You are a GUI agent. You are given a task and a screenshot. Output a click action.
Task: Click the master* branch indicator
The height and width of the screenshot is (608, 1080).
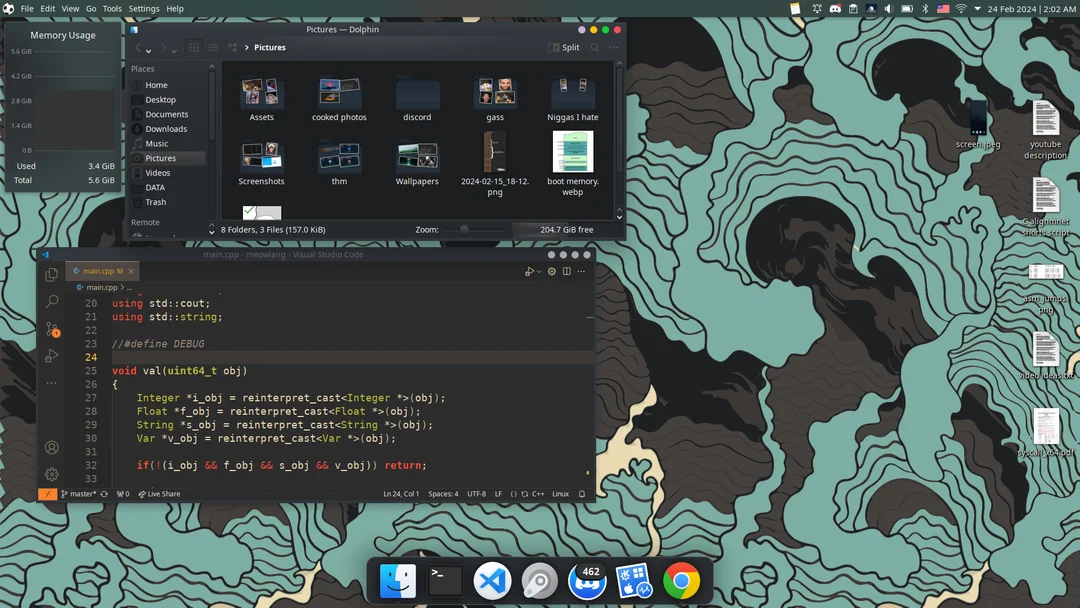click(78, 493)
